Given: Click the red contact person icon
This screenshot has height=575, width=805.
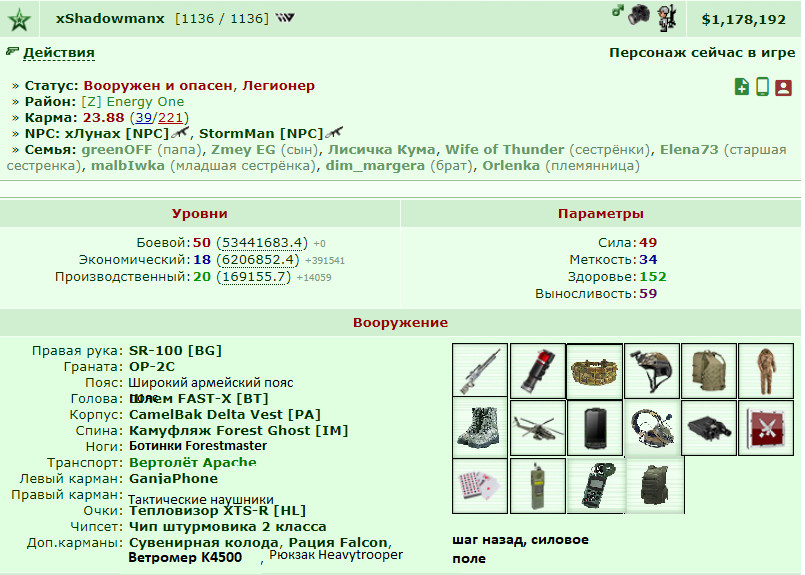Looking at the screenshot, I should [783, 87].
